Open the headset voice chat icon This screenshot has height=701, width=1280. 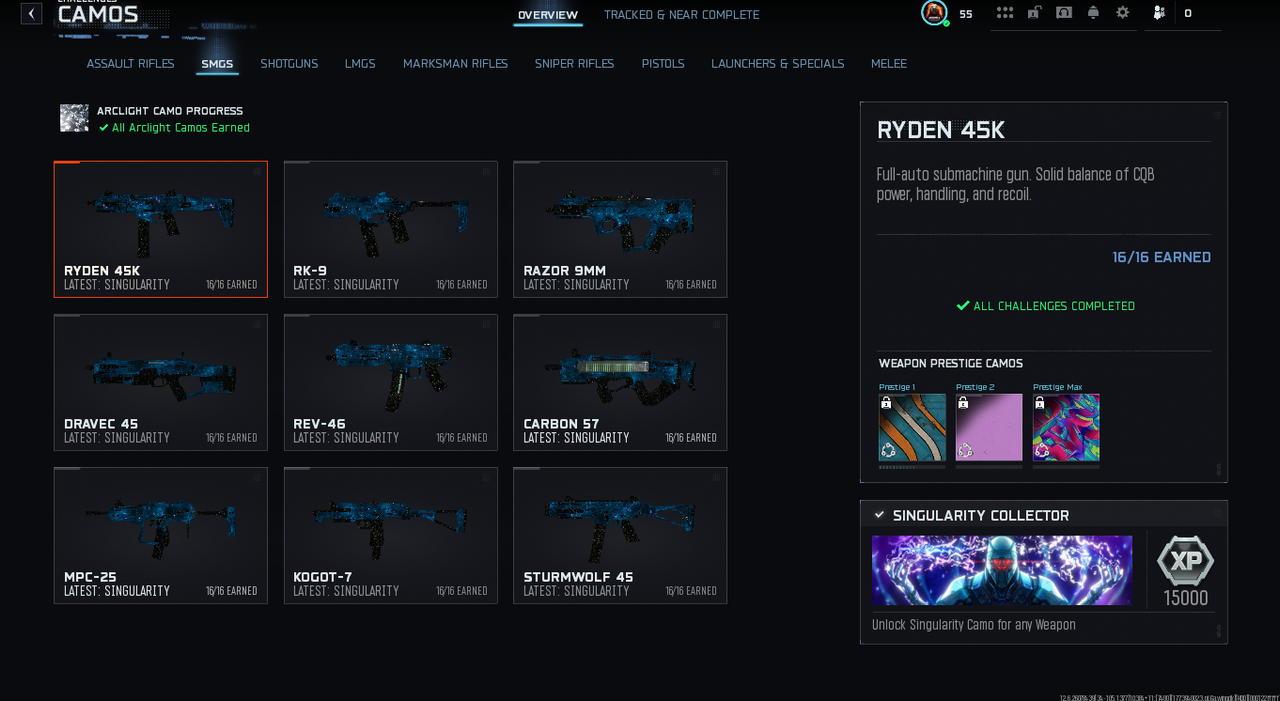1064,13
